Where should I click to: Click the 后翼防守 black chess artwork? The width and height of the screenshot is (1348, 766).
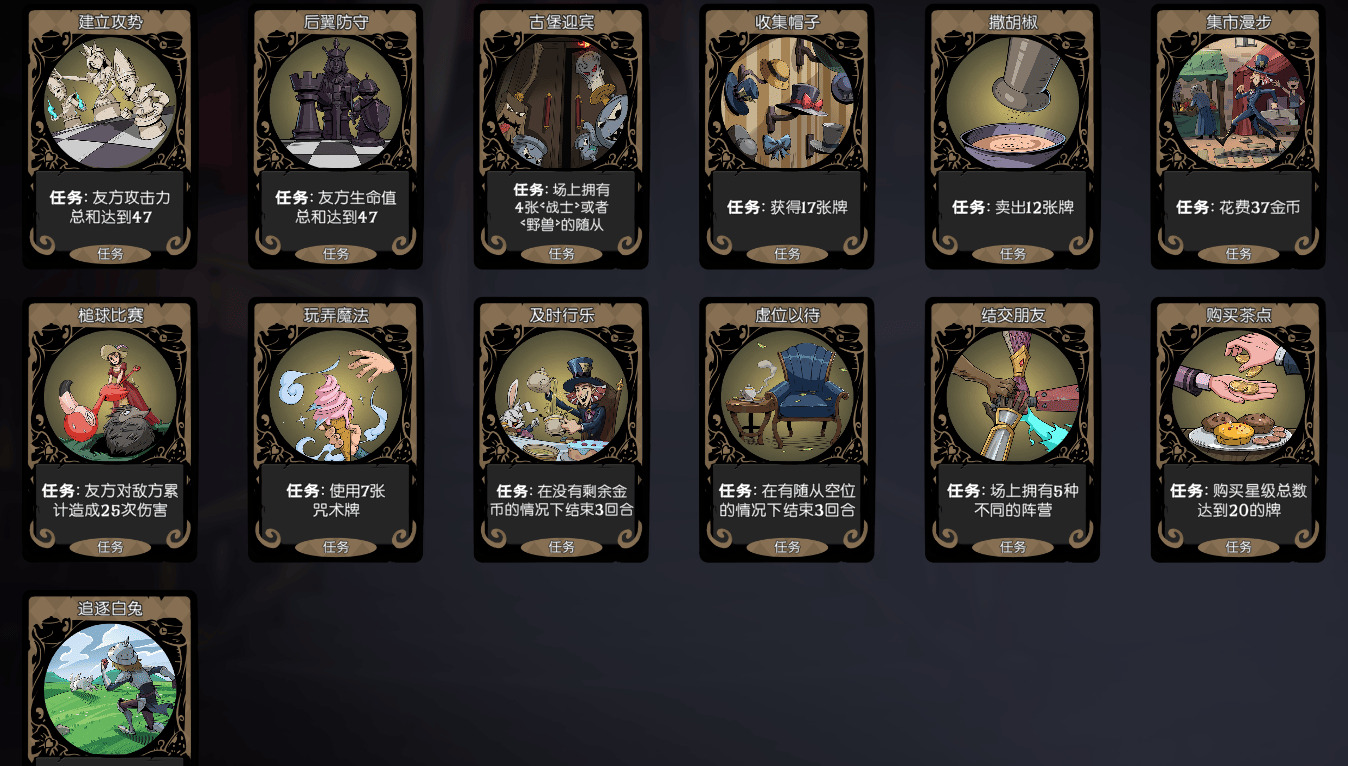[336, 103]
